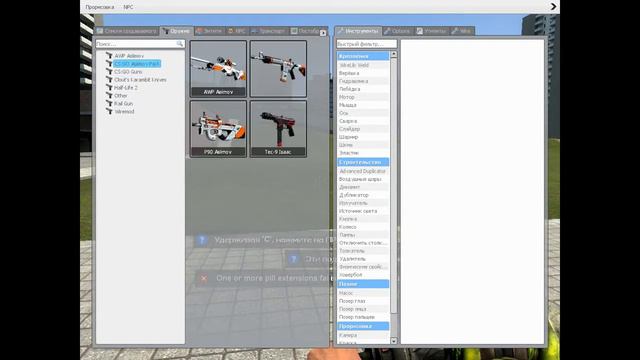Focus the Поиск search field
The image size is (640, 360).
[140, 44]
